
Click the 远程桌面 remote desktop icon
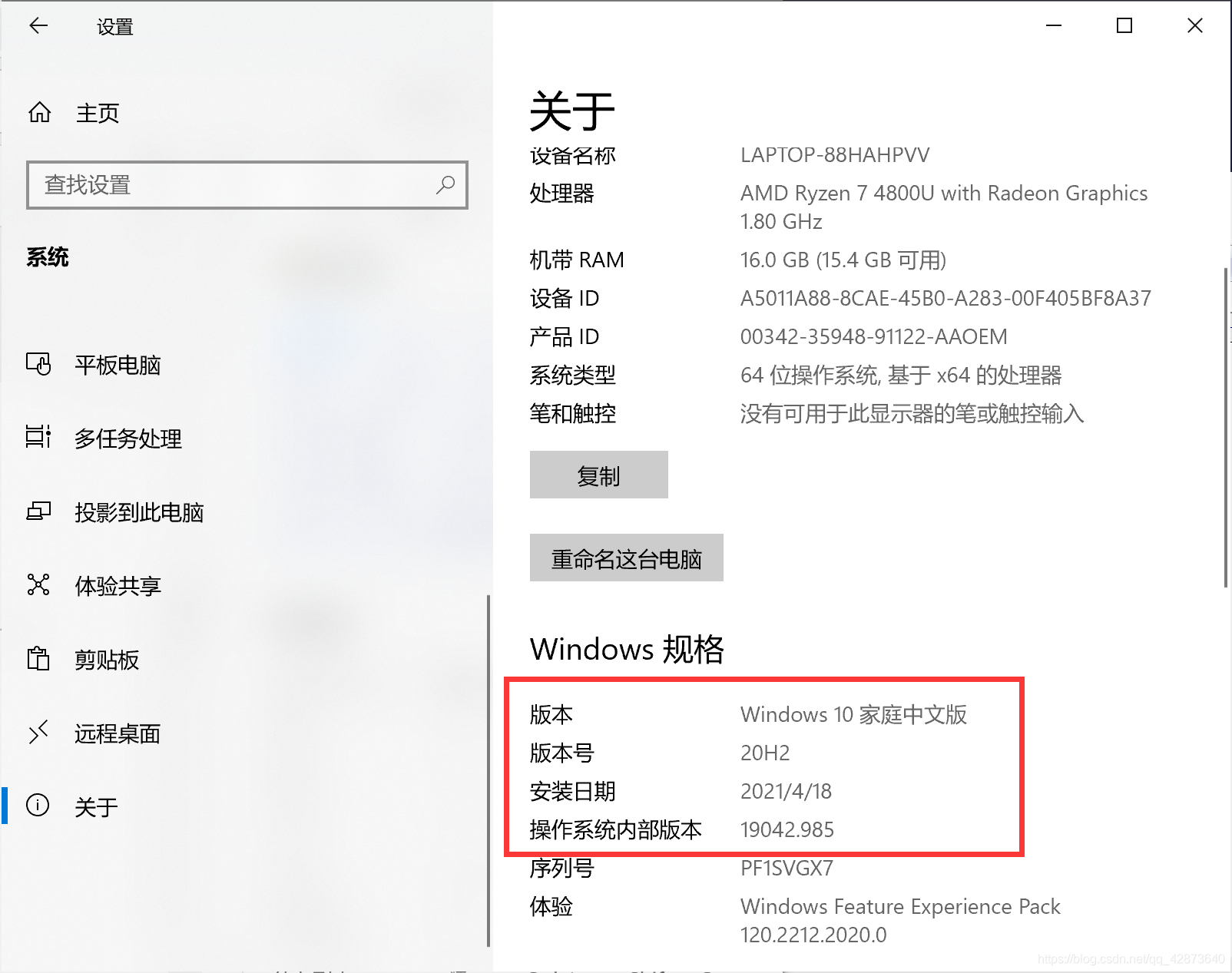click(38, 732)
